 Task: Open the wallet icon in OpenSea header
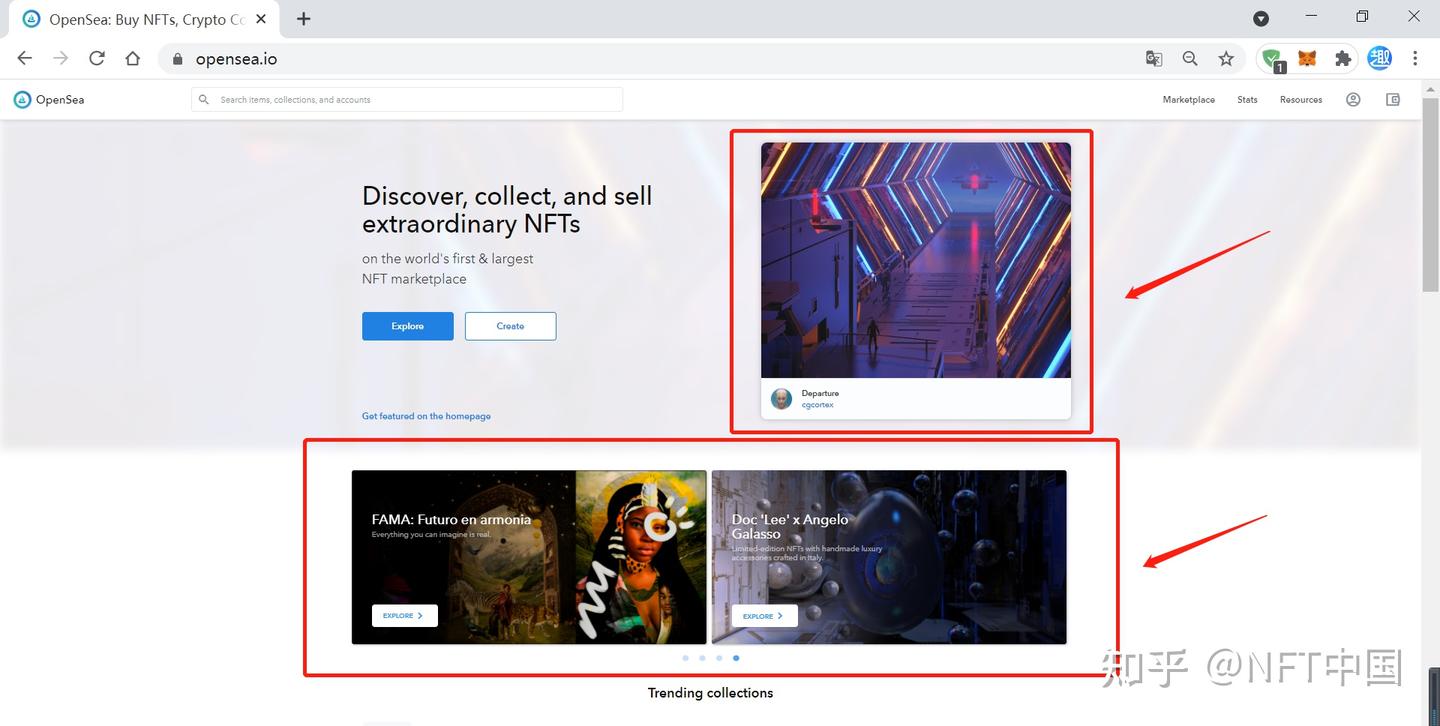pyautogui.click(x=1393, y=100)
